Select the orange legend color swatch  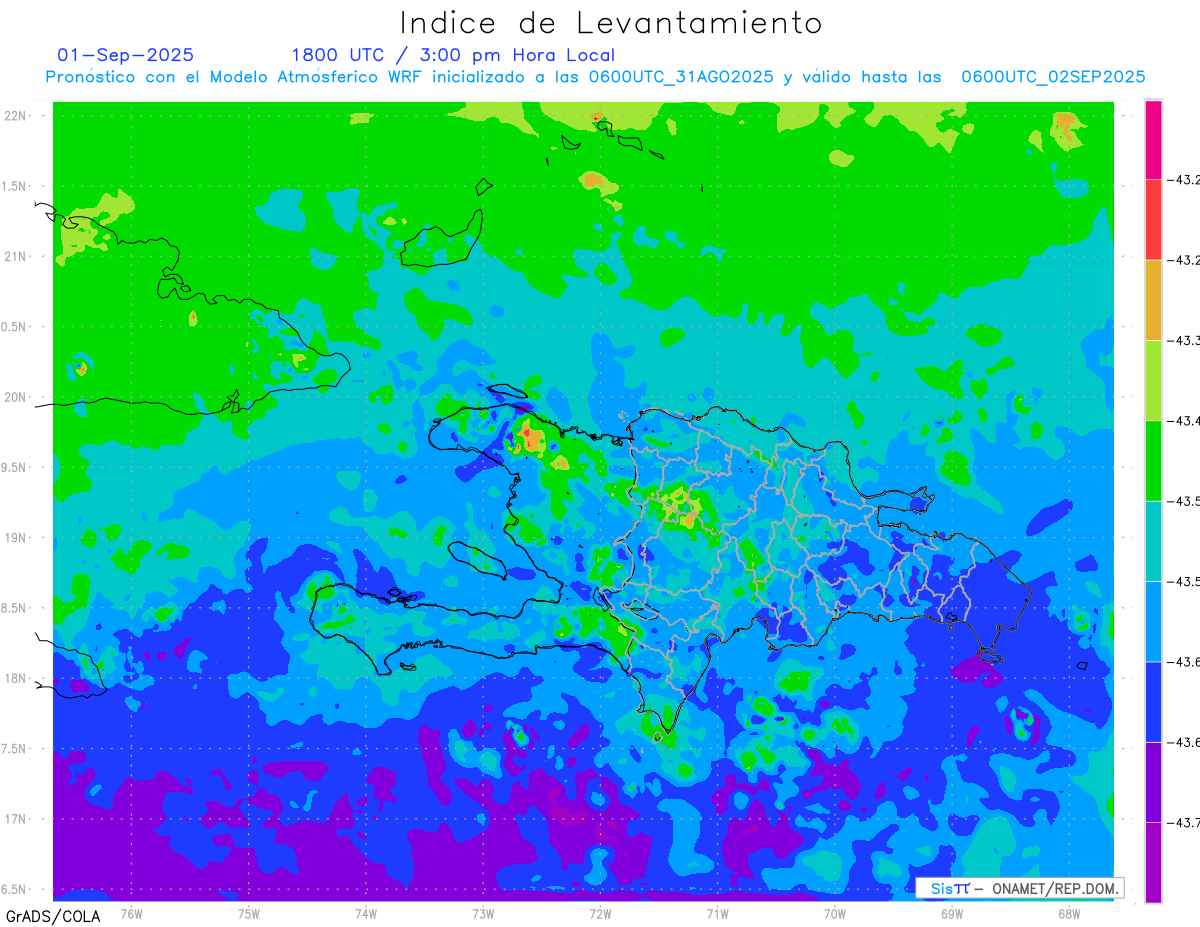(1153, 300)
